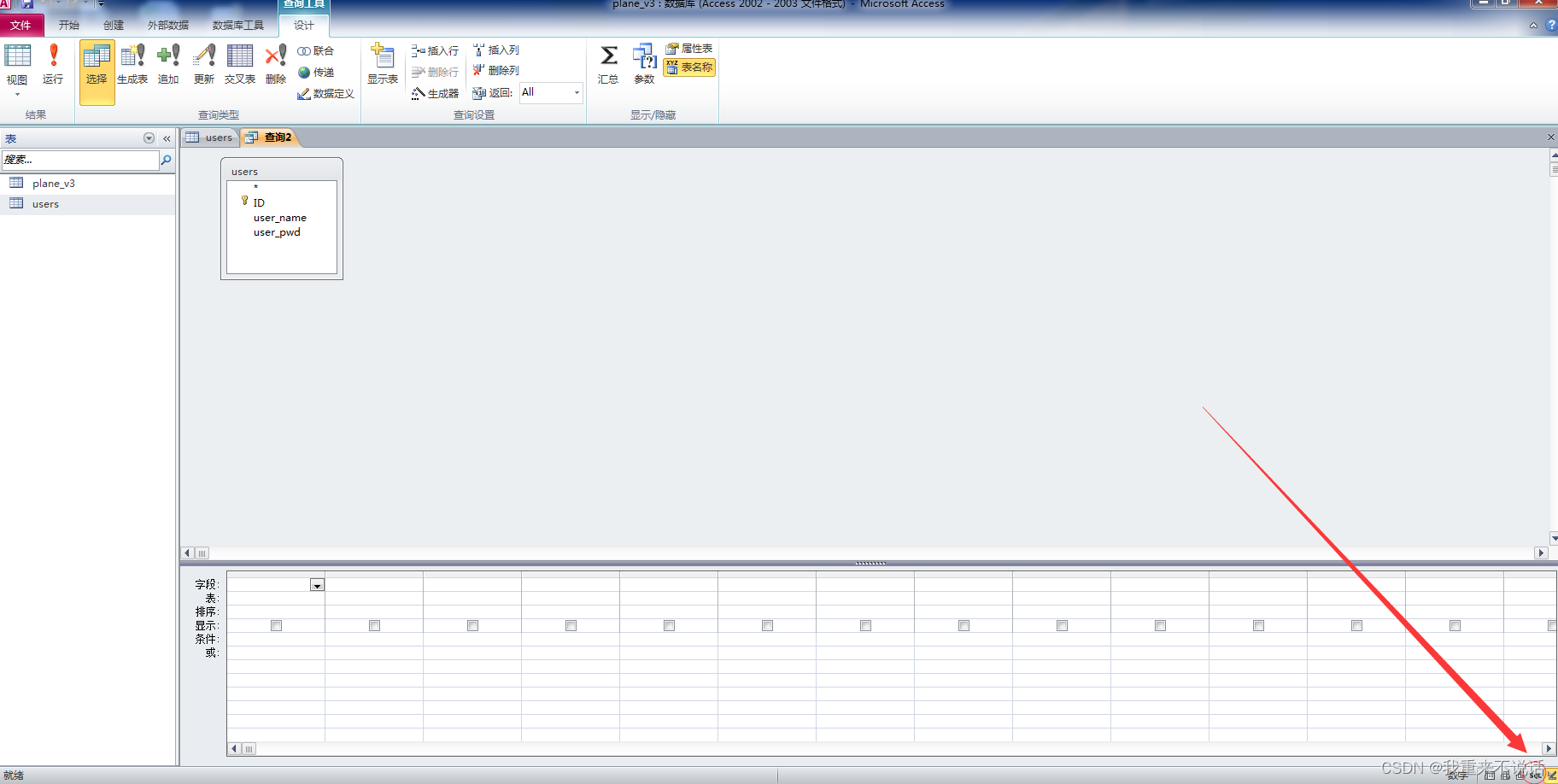Click the search magnifier in navigation pane
1558x784 pixels.
(x=166, y=160)
